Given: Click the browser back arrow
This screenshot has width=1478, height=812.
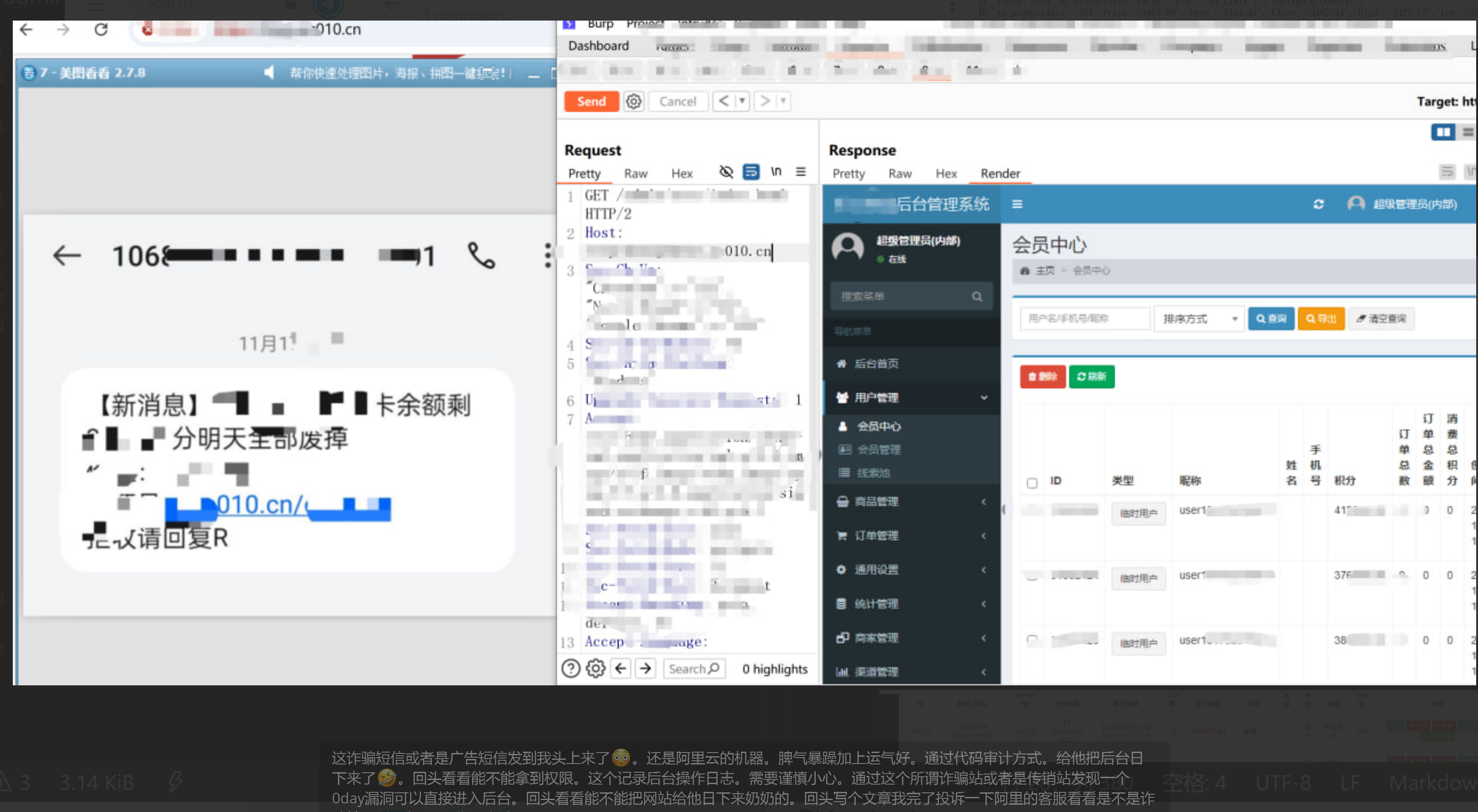Looking at the screenshot, I should click(27, 29).
